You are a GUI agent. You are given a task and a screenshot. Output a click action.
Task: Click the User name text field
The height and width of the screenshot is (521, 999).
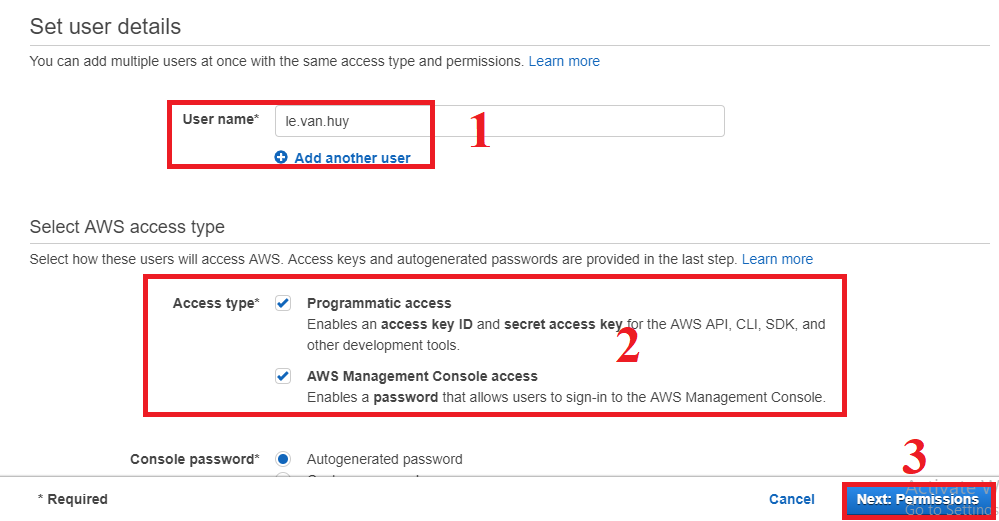click(501, 121)
